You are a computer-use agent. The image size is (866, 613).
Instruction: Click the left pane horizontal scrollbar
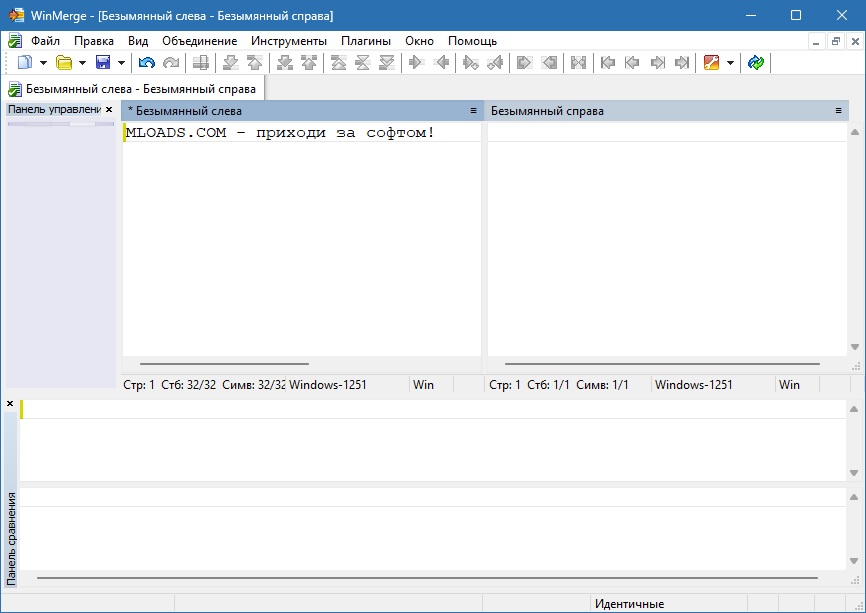pyautogui.click(x=224, y=364)
